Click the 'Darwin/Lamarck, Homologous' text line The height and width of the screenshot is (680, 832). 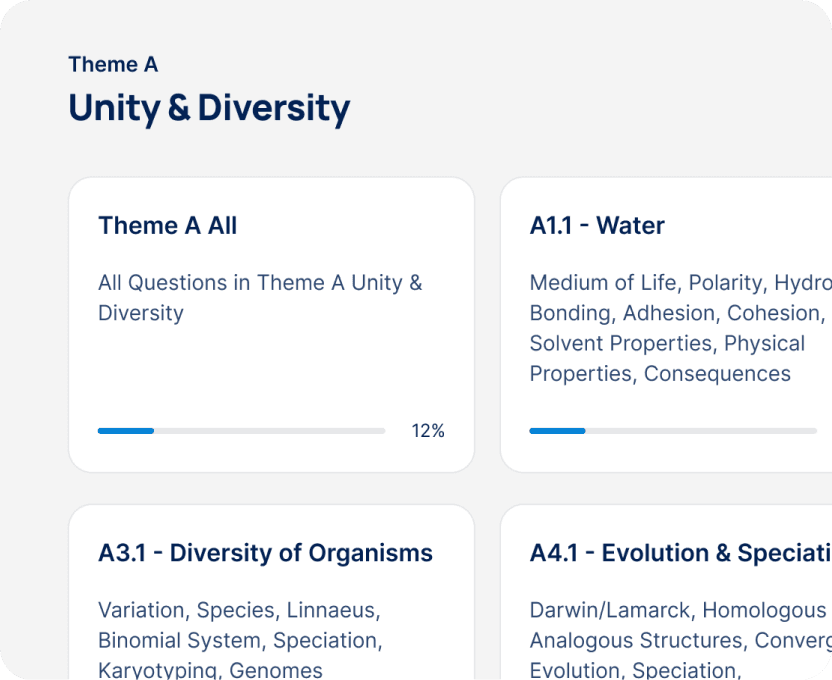[678, 610]
